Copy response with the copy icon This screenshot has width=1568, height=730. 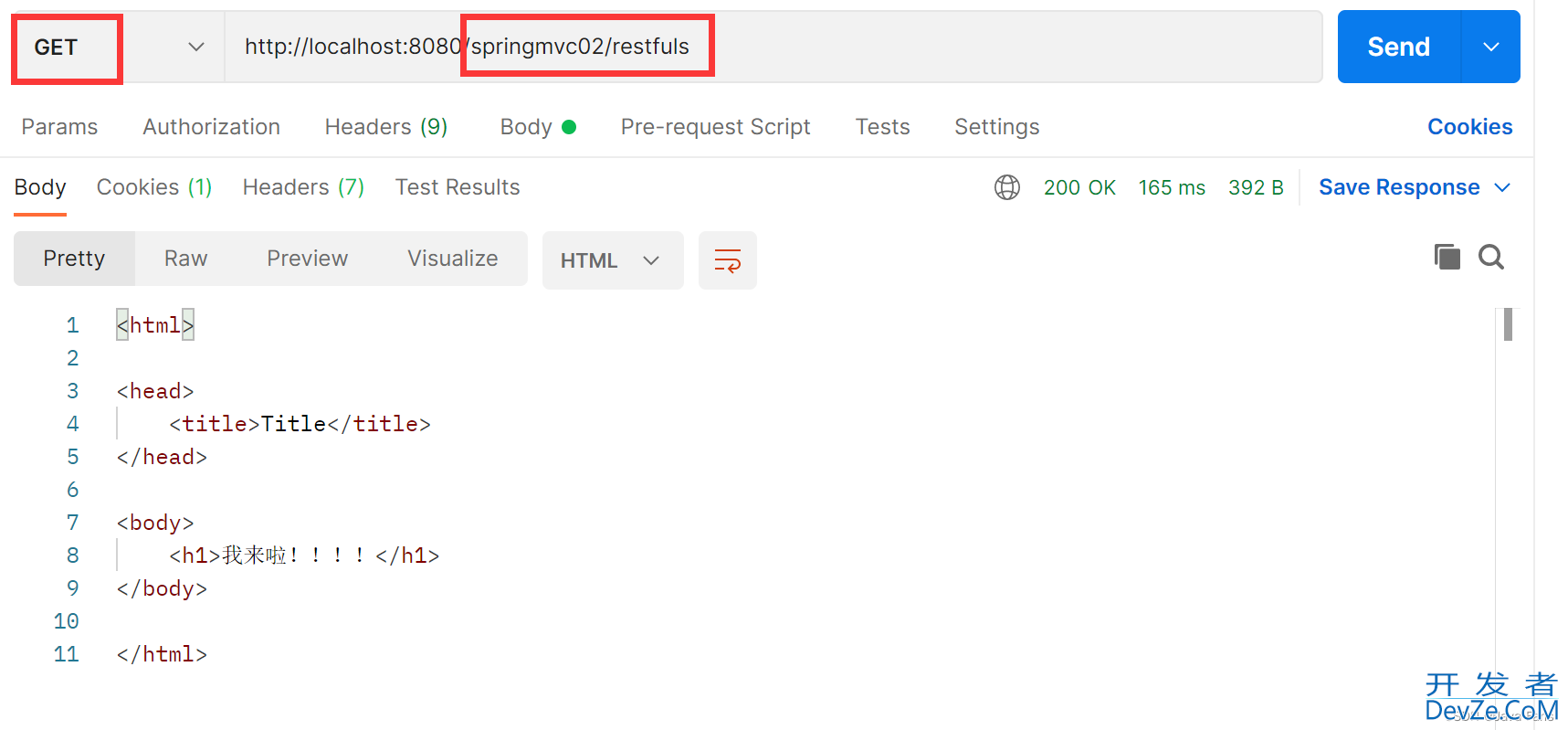coord(1447,258)
